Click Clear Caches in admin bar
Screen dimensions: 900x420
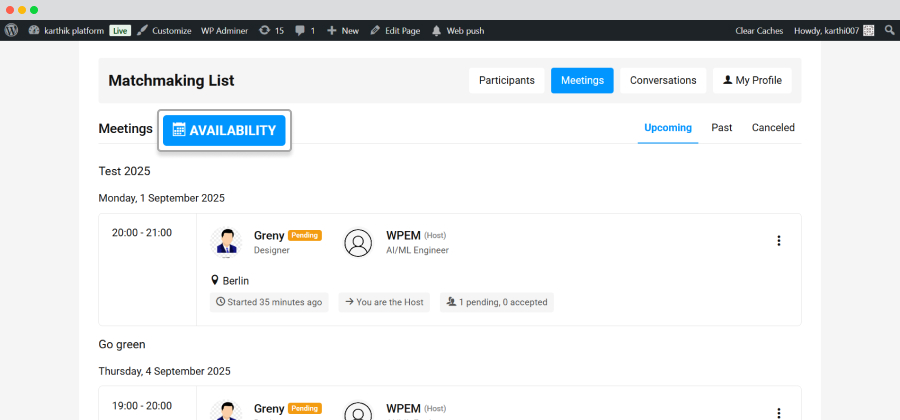(759, 31)
